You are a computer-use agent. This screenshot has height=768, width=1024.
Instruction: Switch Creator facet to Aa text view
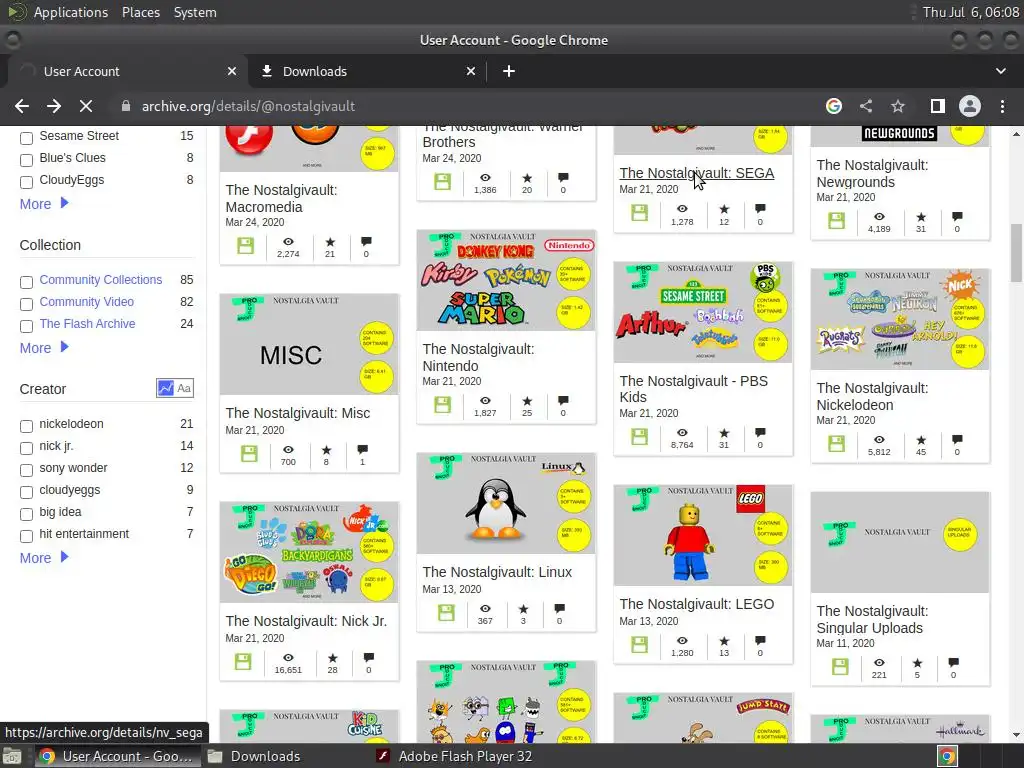point(184,388)
